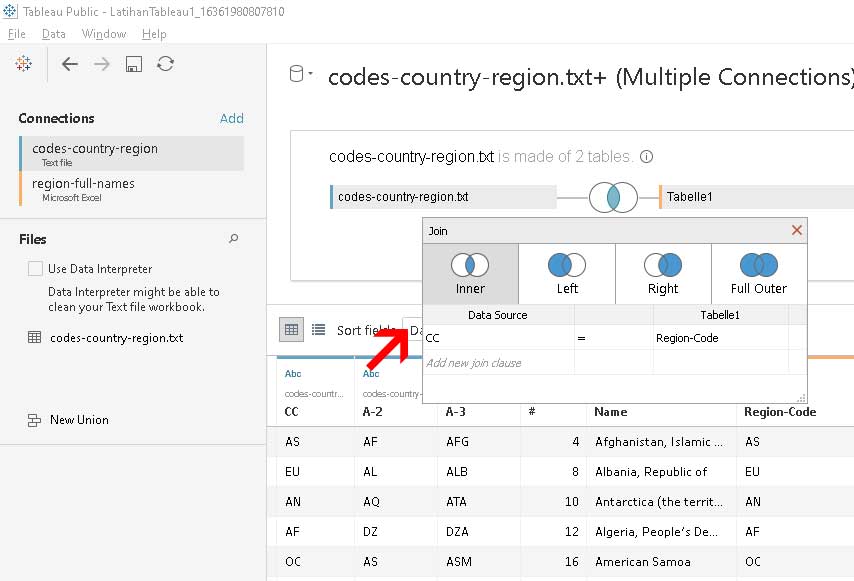
Task: Enable Use Data Interpreter checkbox
Action: click(x=35, y=268)
